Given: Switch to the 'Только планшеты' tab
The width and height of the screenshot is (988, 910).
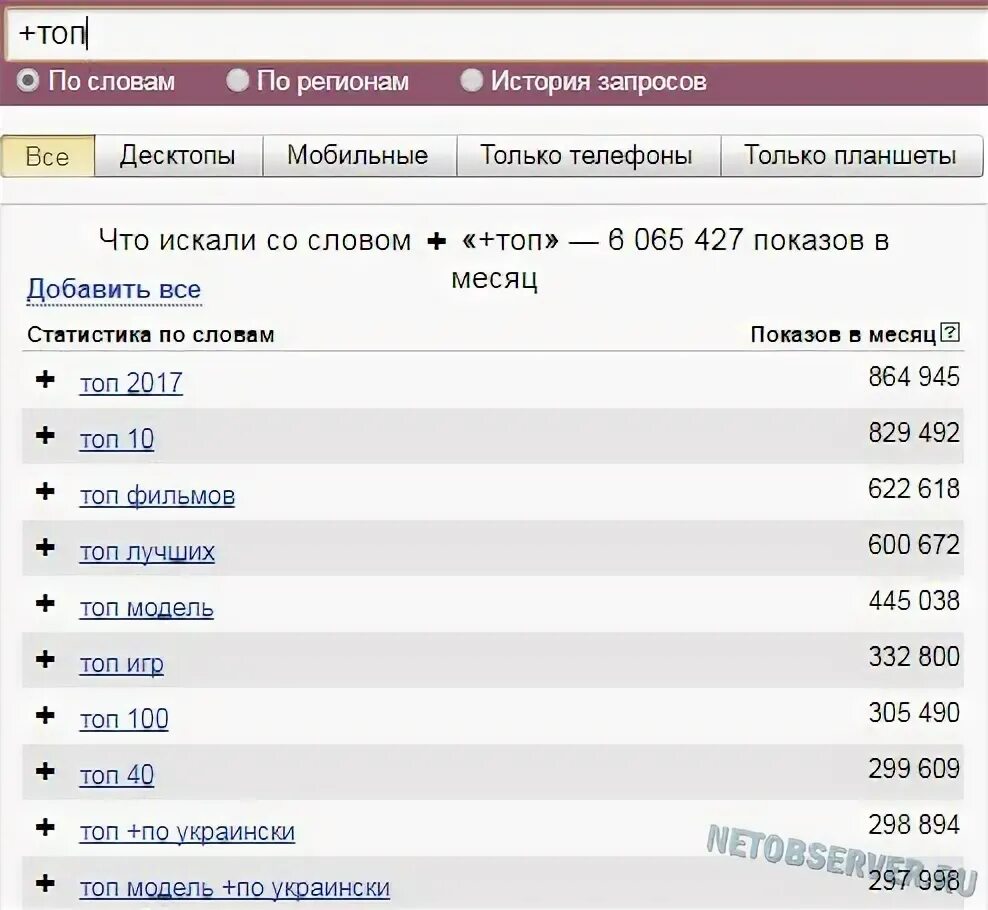Looking at the screenshot, I should click(x=851, y=155).
